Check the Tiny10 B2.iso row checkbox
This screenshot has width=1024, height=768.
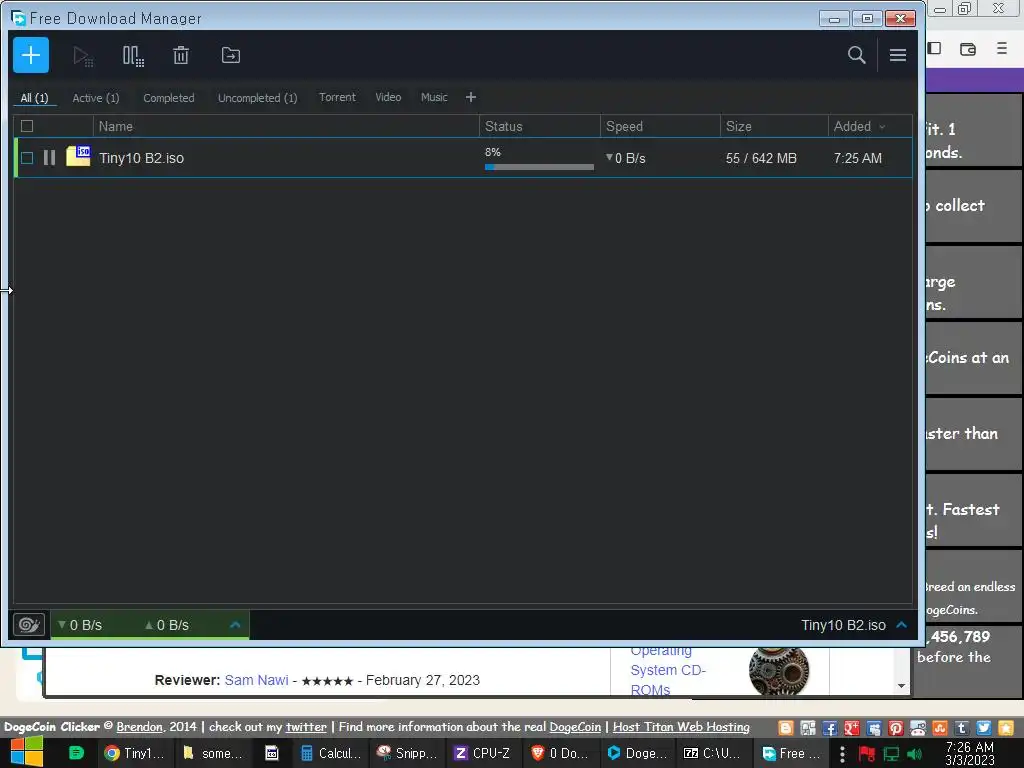[x=27, y=157]
